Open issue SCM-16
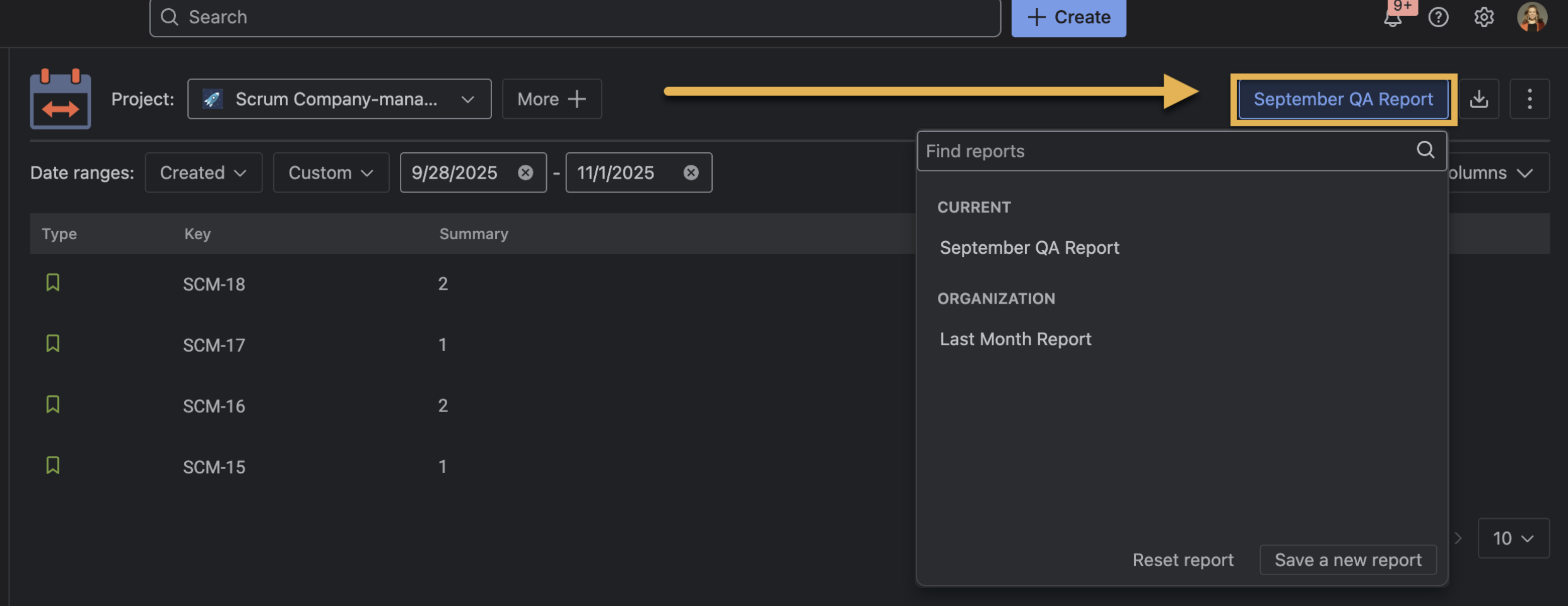1568x606 pixels. point(214,406)
